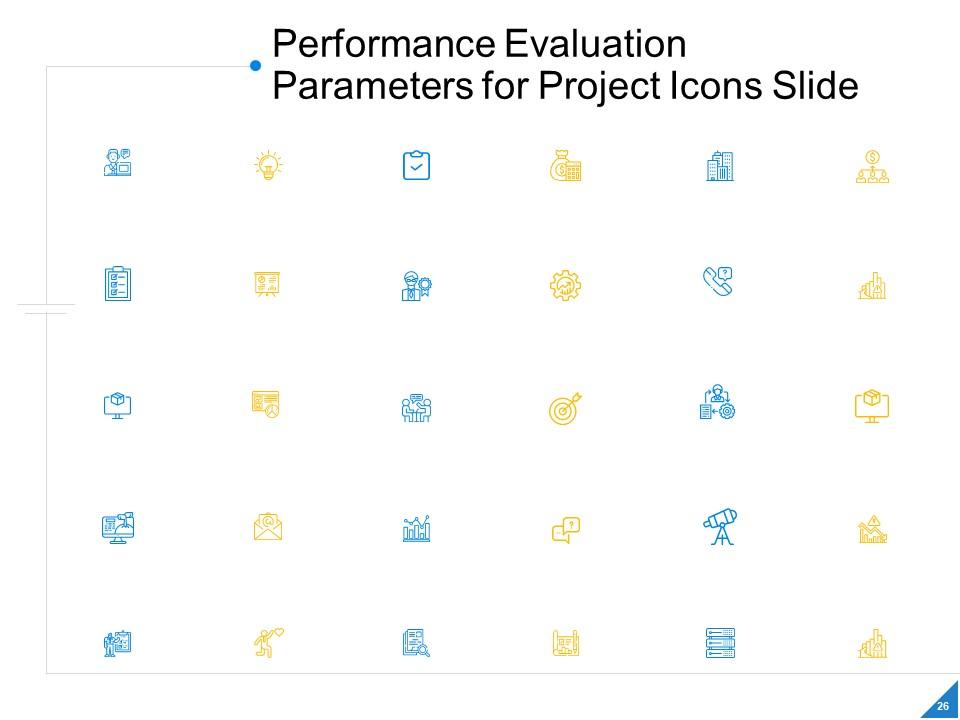The height and width of the screenshot is (720, 960).
Task: Click the yellow gear with growth arrow icon
Action: [x=565, y=286]
